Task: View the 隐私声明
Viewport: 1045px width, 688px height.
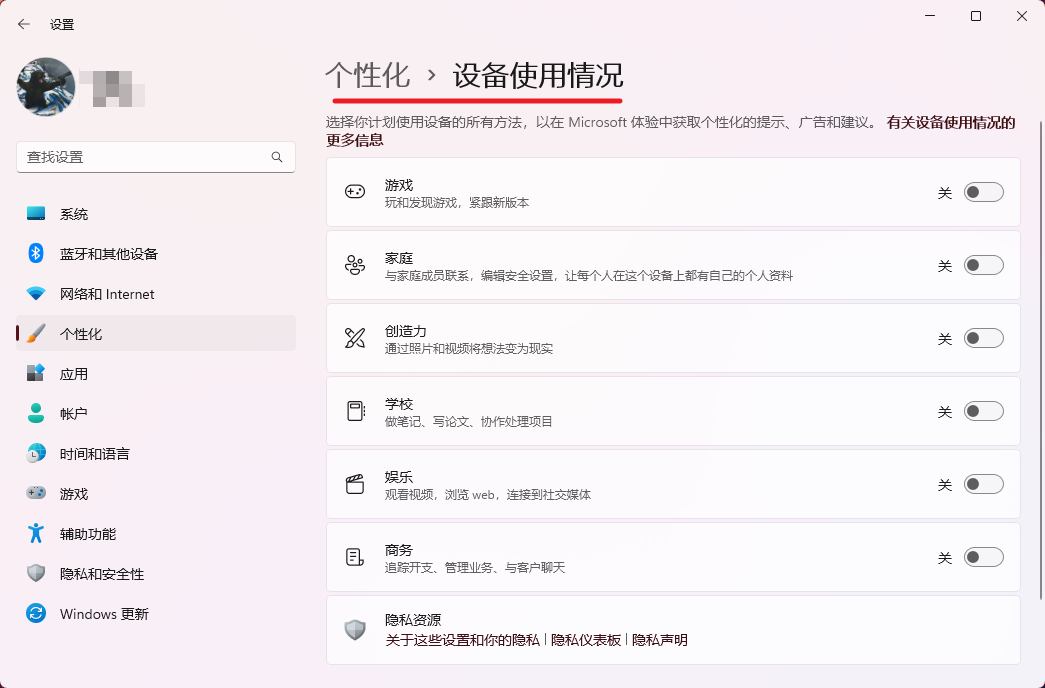Action: (x=661, y=638)
